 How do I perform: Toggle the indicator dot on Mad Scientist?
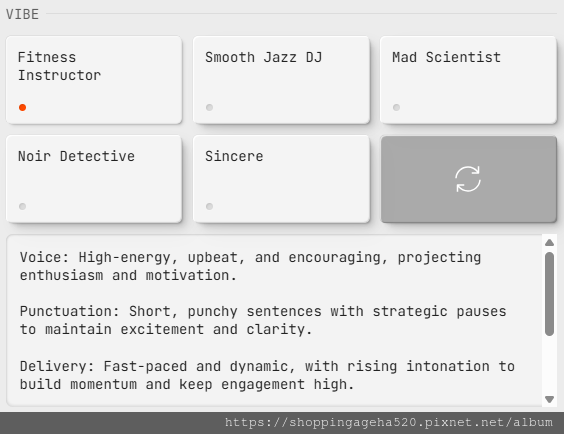coord(396,107)
